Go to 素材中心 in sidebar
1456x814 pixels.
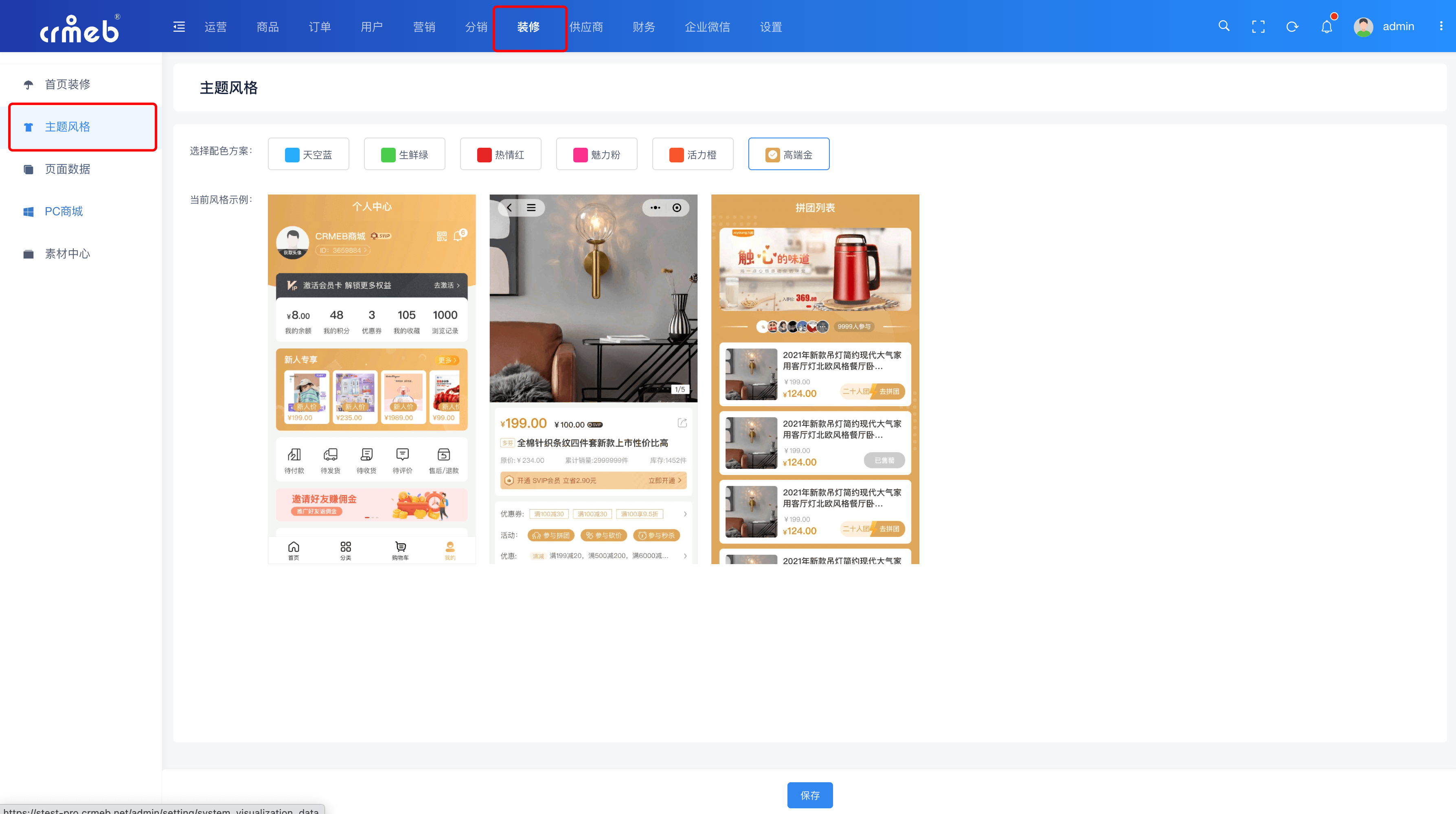click(x=82, y=254)
